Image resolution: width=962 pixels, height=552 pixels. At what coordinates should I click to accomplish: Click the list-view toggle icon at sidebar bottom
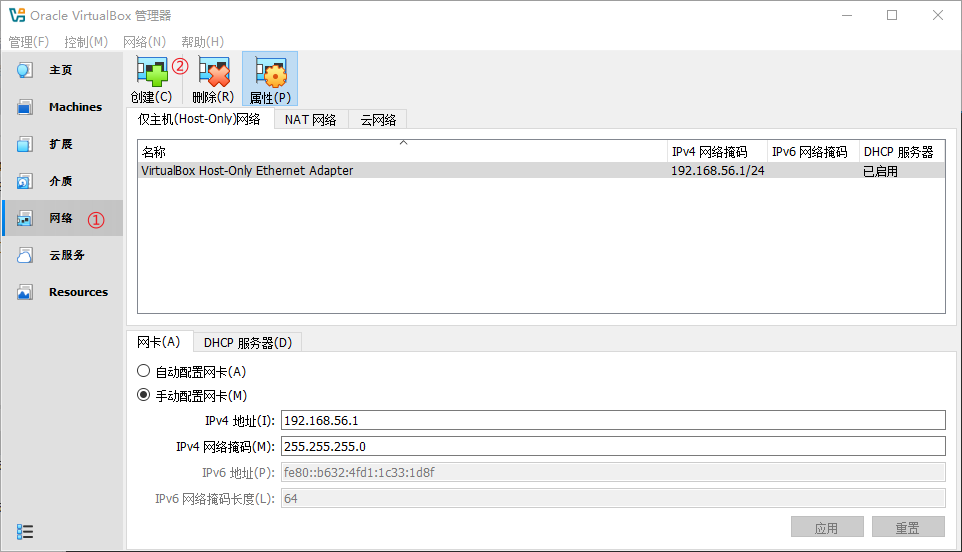click(x=25, y=532)
